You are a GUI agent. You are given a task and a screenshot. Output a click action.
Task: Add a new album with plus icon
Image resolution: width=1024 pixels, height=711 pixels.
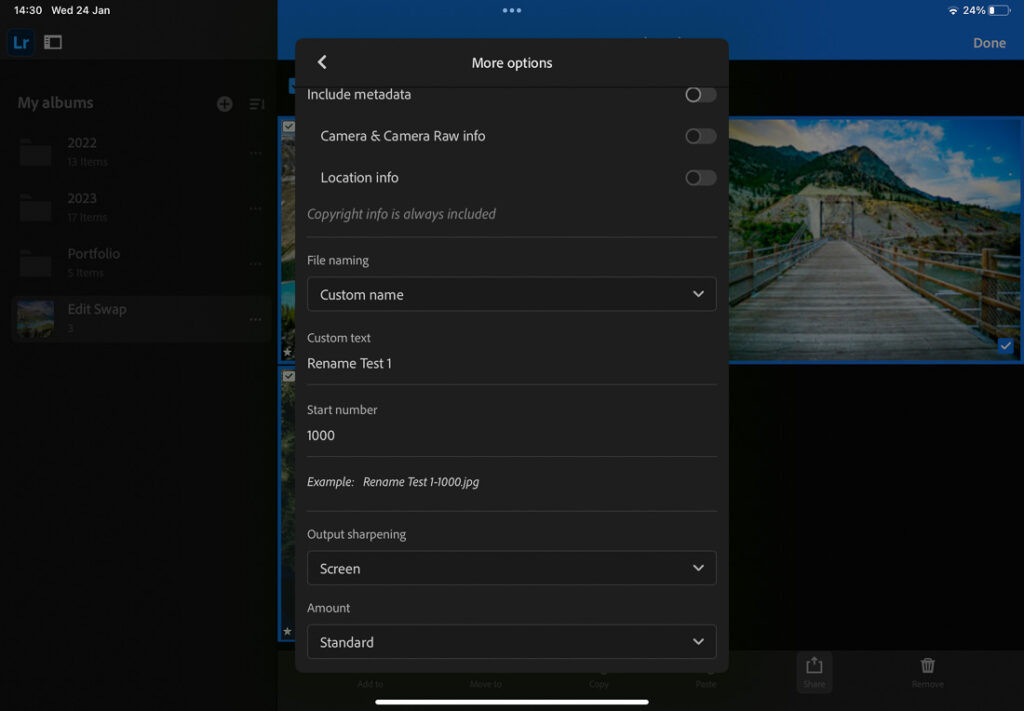click(x=225, y=104)
